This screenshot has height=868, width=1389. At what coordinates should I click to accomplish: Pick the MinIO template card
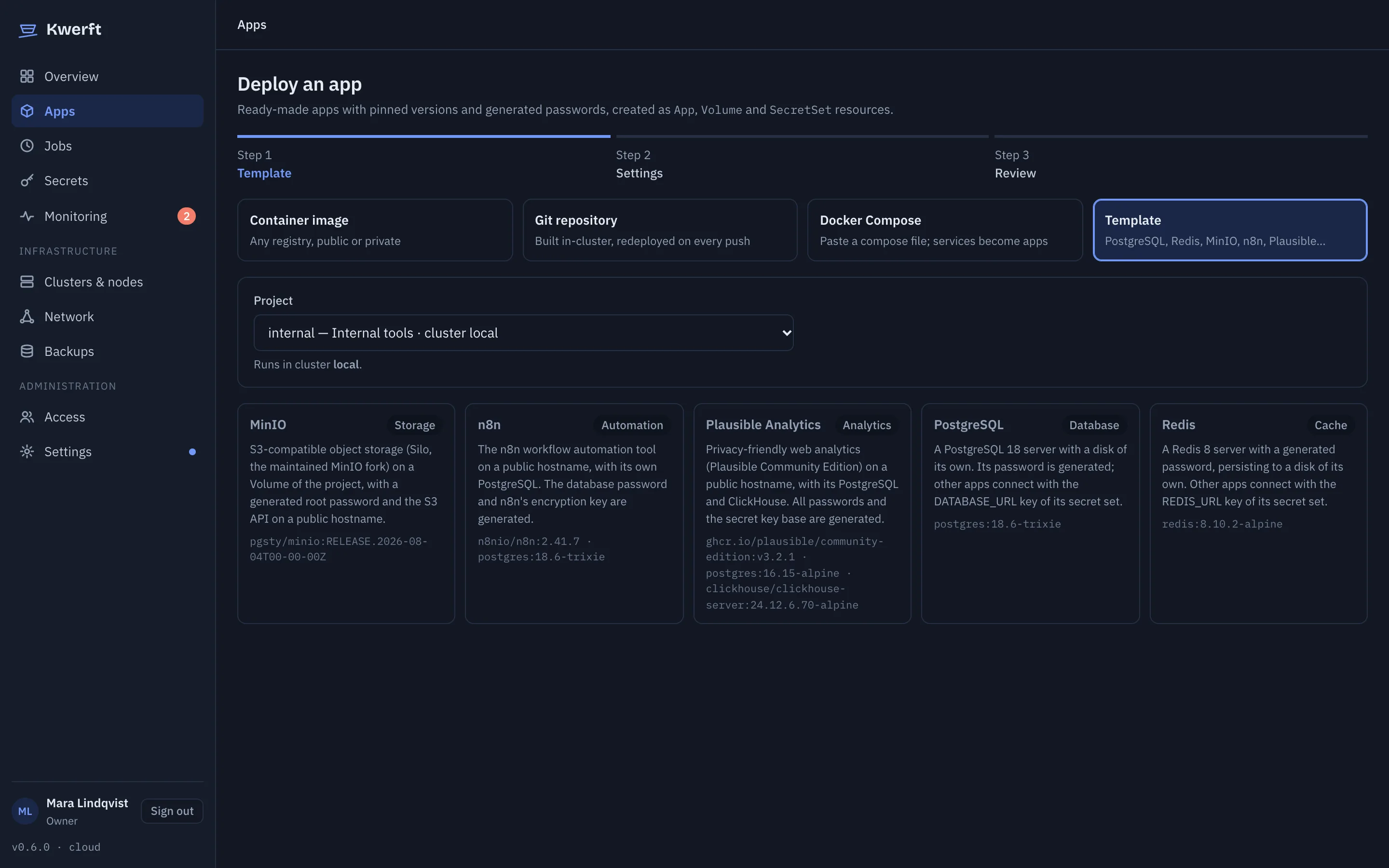click(x=346, y=513)
